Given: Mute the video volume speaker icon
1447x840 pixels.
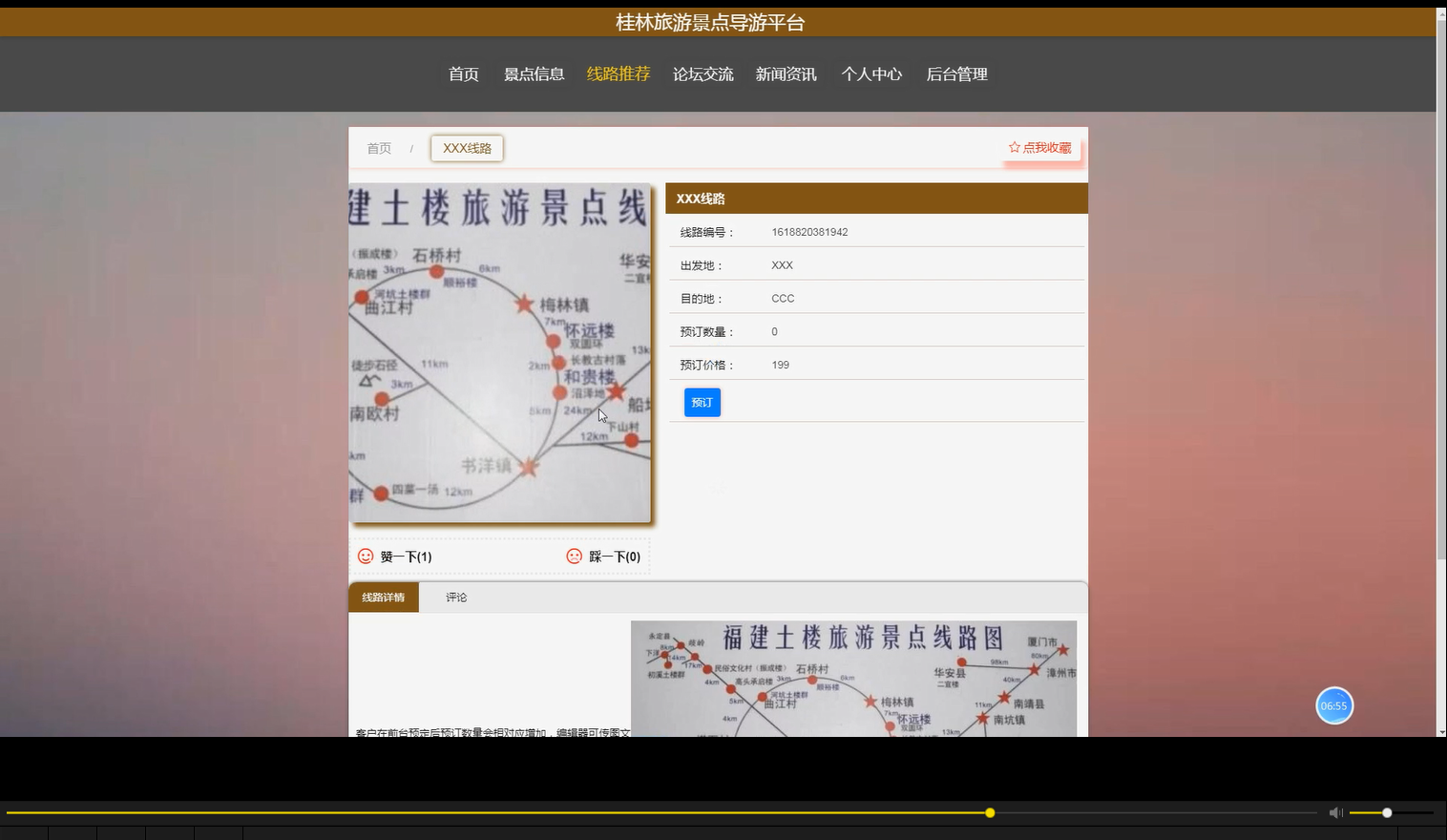Looking at the screenshot, I should (1335, 812).
